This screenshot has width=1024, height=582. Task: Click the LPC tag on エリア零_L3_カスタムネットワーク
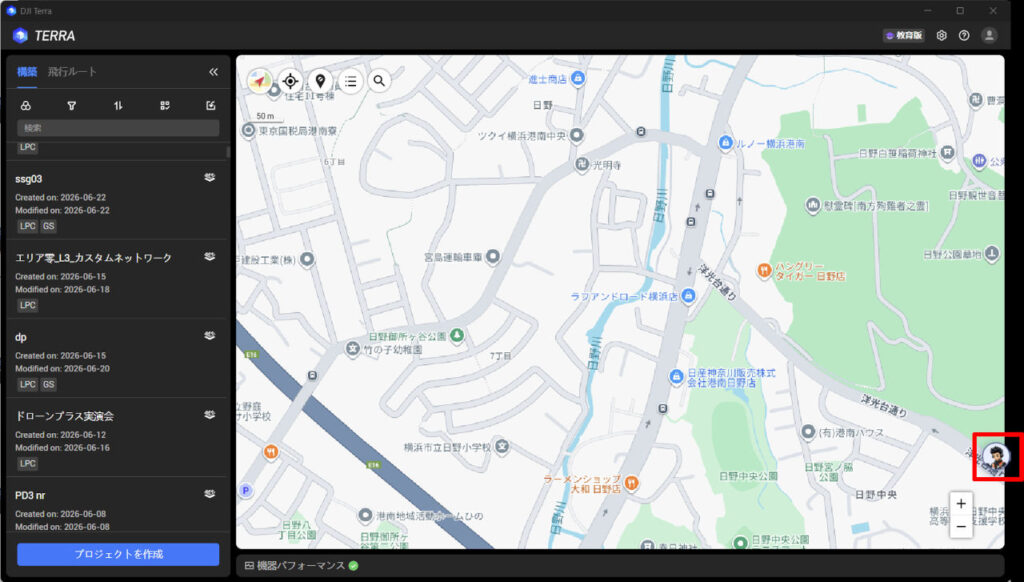(x=27, y=305)
